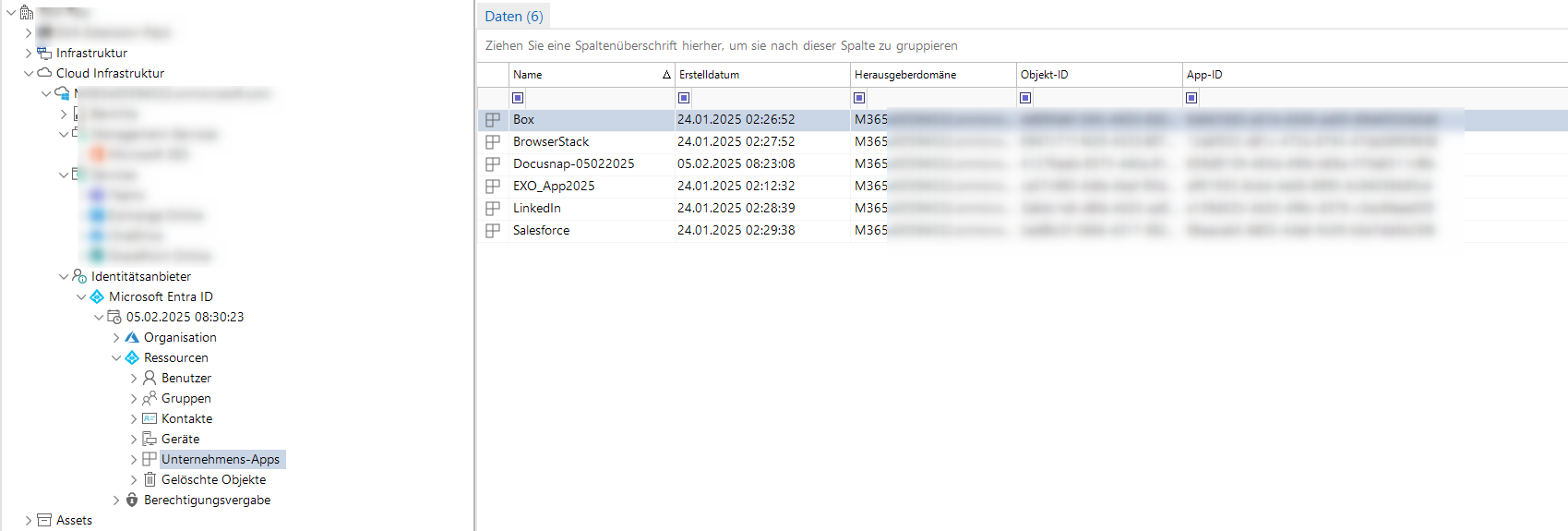1568x531 pixels.
Task: Open the Erstelldatum column filter box
Action: point(684,98)
